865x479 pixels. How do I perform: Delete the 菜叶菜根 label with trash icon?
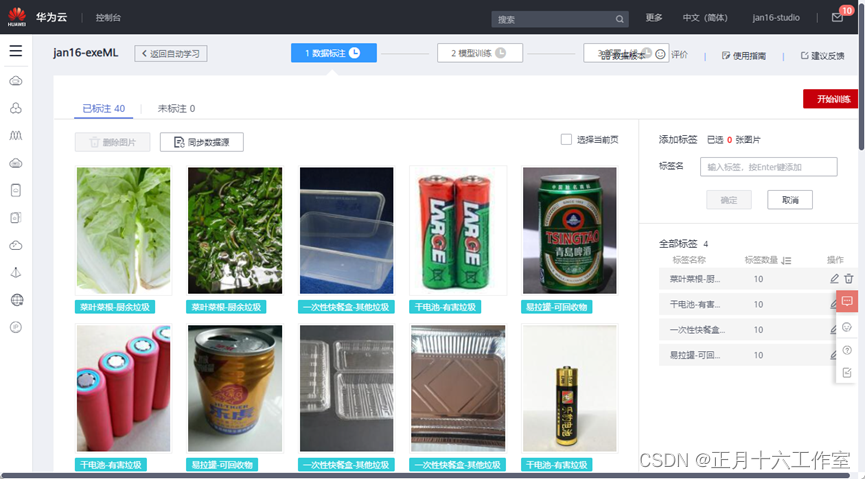(x=849, y=279)
